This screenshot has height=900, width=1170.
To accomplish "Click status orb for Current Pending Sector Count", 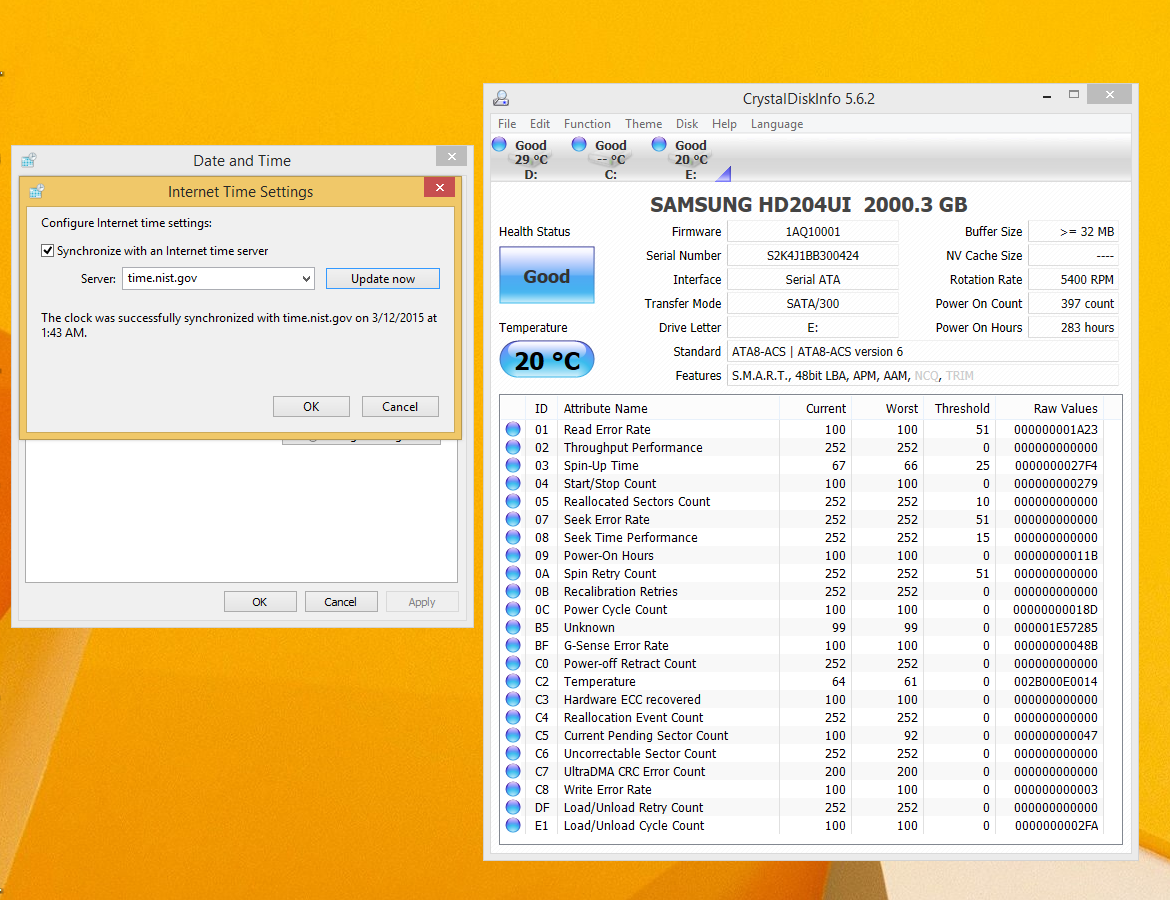I will [x=513, y=735].
